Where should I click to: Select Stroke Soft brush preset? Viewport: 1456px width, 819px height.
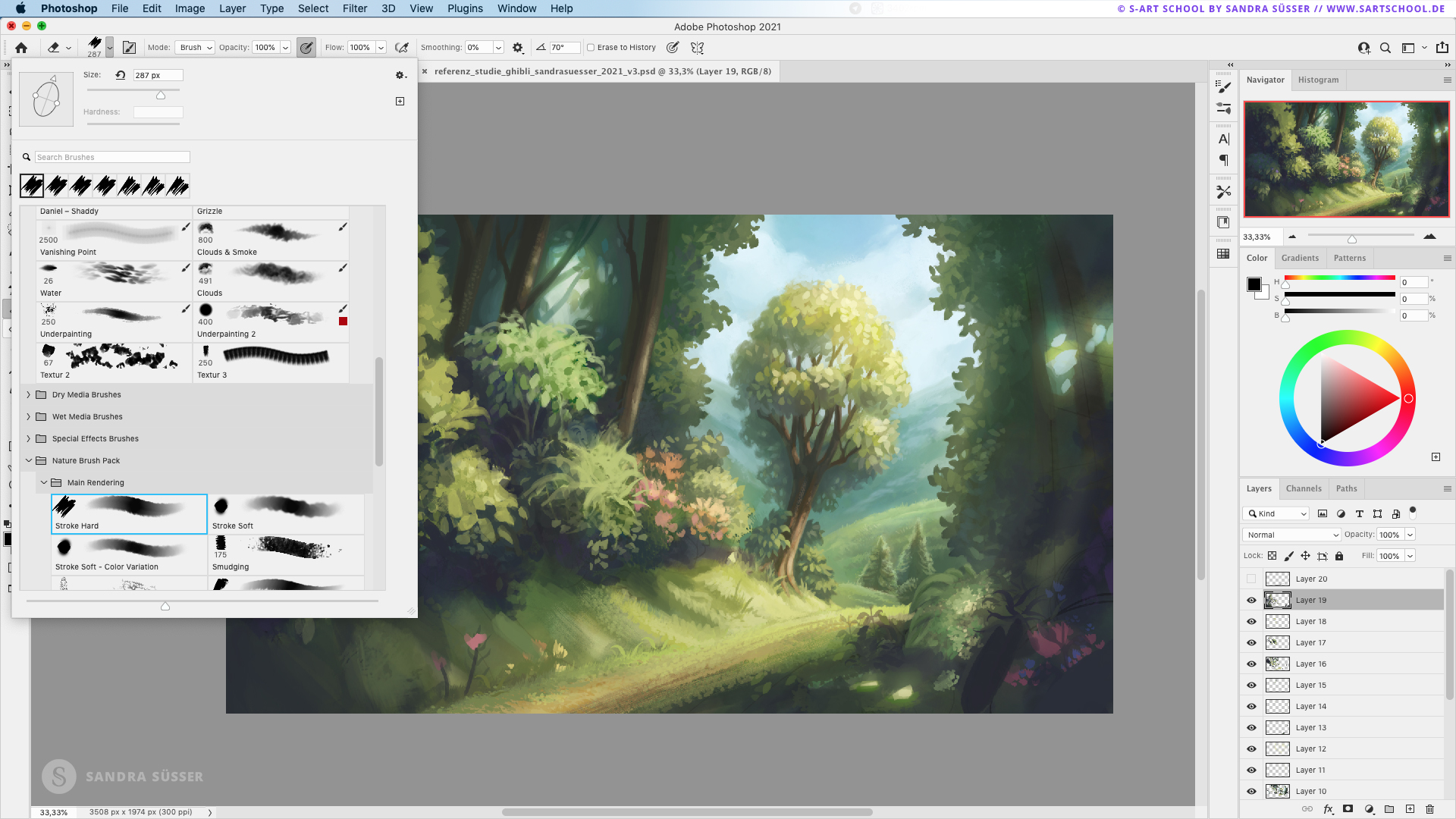point(287,514)
